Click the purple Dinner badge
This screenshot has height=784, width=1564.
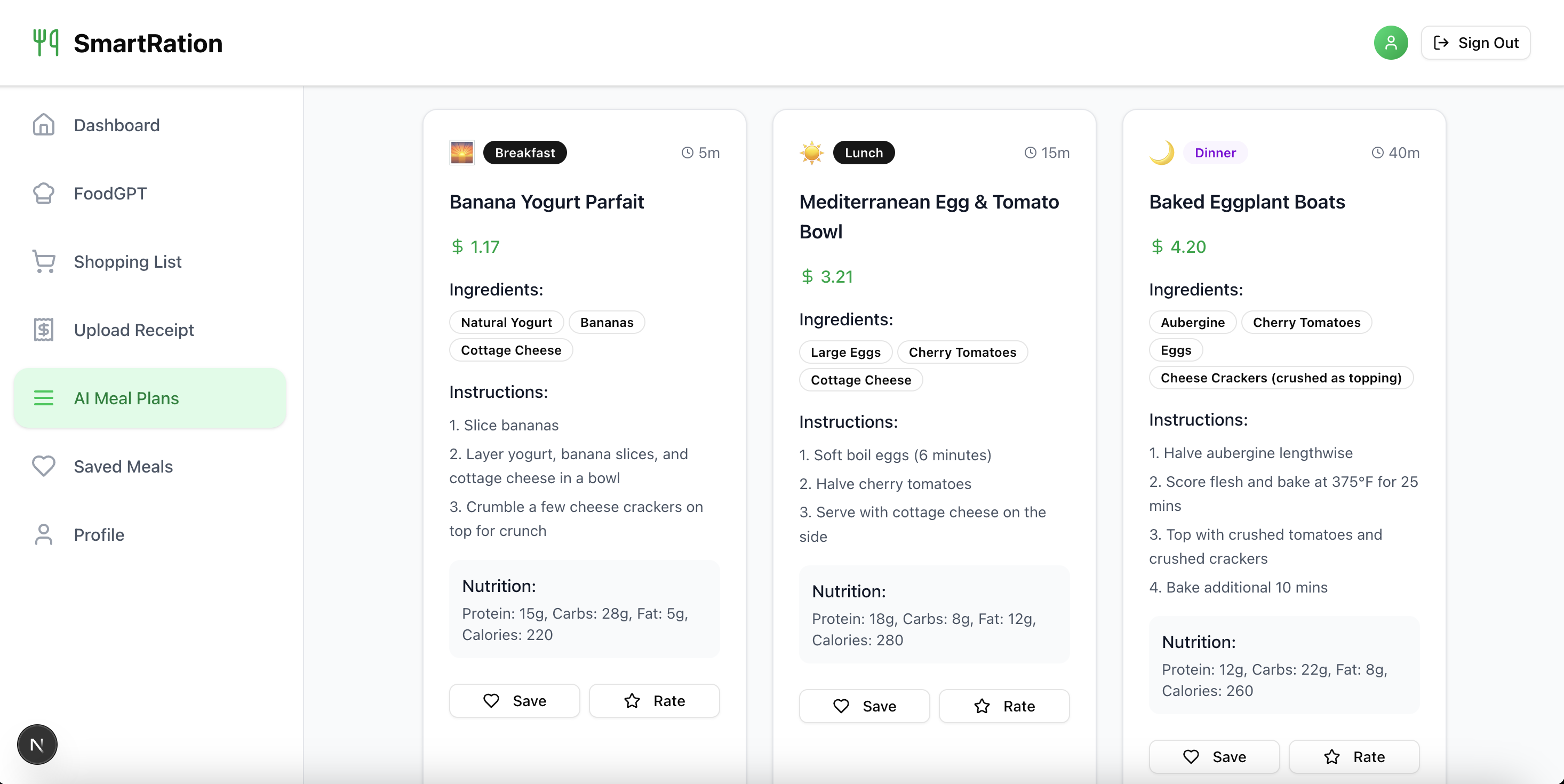1215,153
